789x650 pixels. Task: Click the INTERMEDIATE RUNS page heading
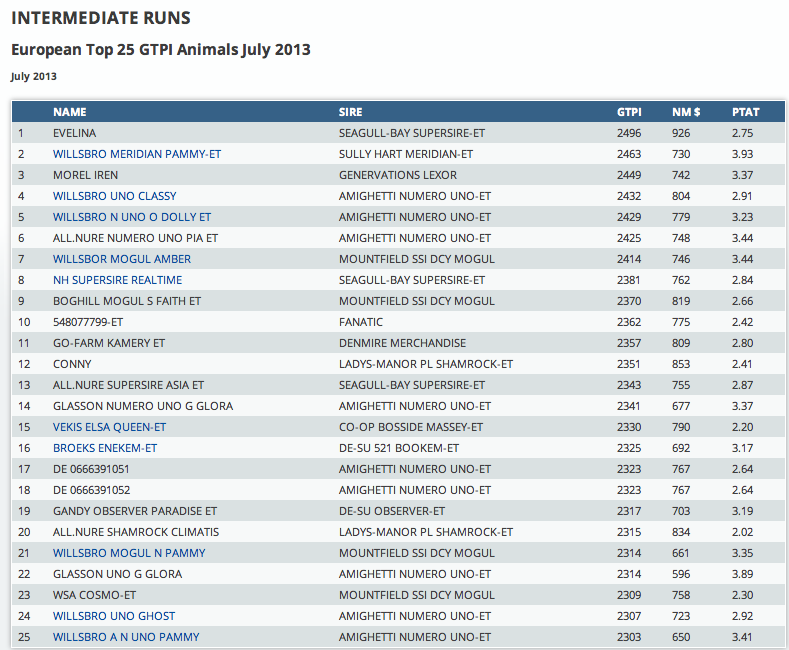click(x=100, y=18)
